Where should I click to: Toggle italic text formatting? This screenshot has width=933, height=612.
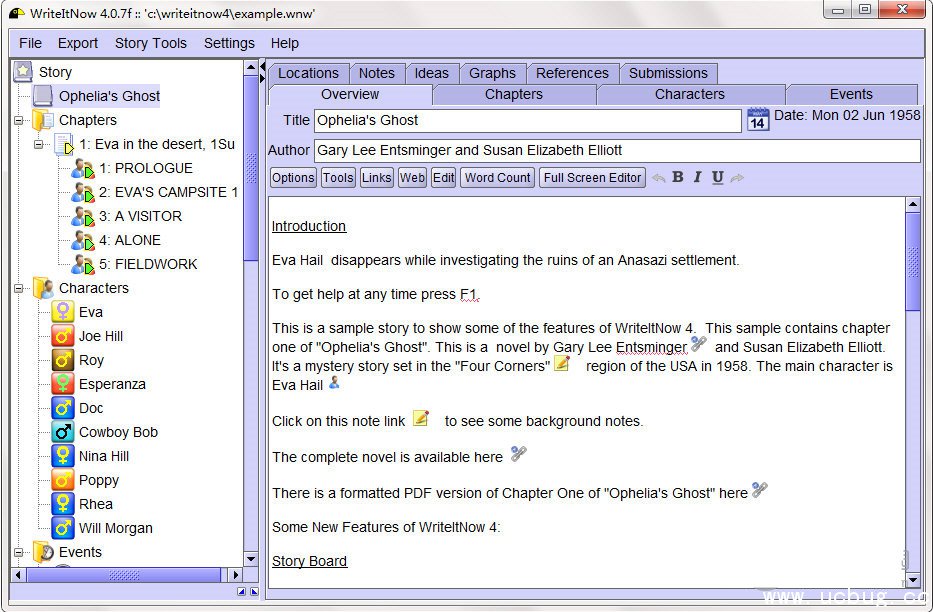[697, 177]
